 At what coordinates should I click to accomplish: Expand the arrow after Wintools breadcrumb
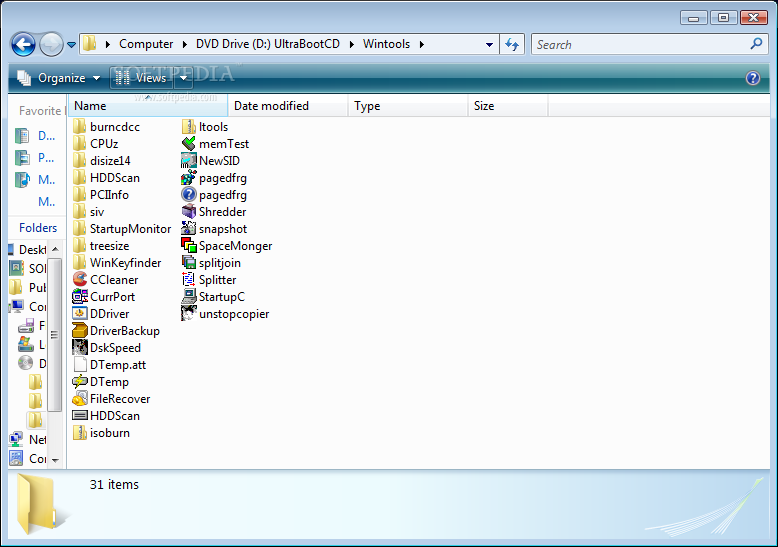coord(422,44)
